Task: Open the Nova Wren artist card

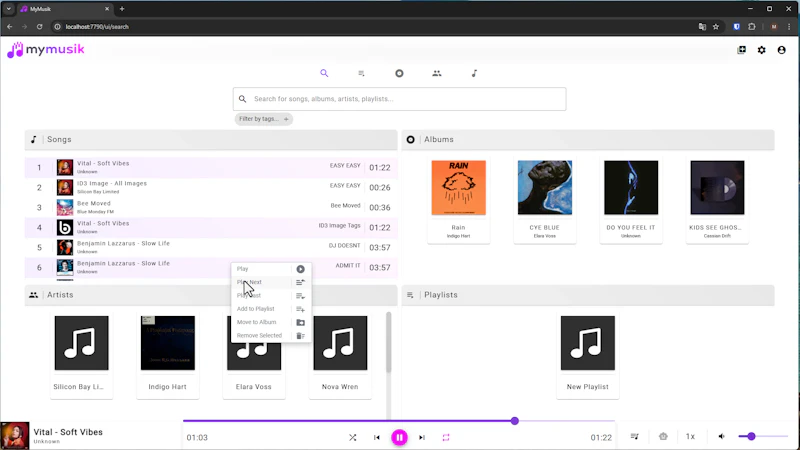Action: click(x=340, y=356)
